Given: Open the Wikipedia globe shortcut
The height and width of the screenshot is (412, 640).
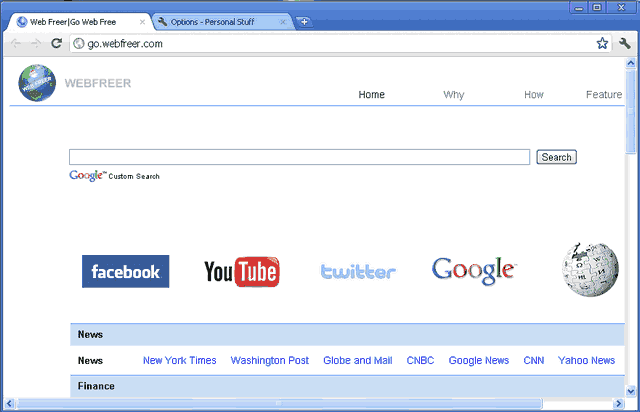Looking at the screenshot, I should click(x=590, y=269).
